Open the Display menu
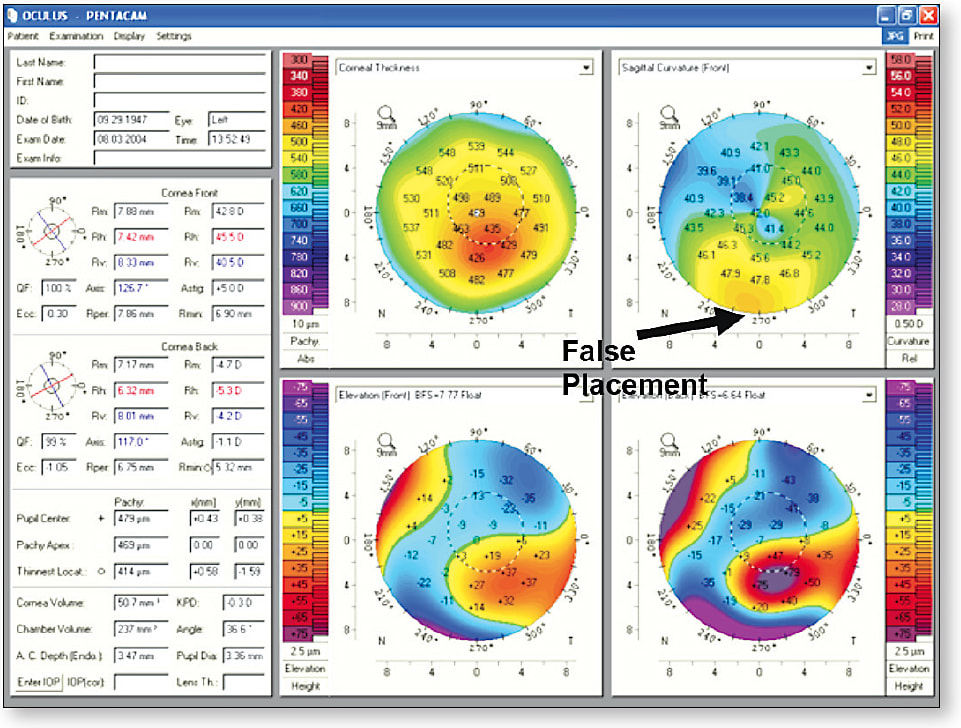 (x=130, y=34)
